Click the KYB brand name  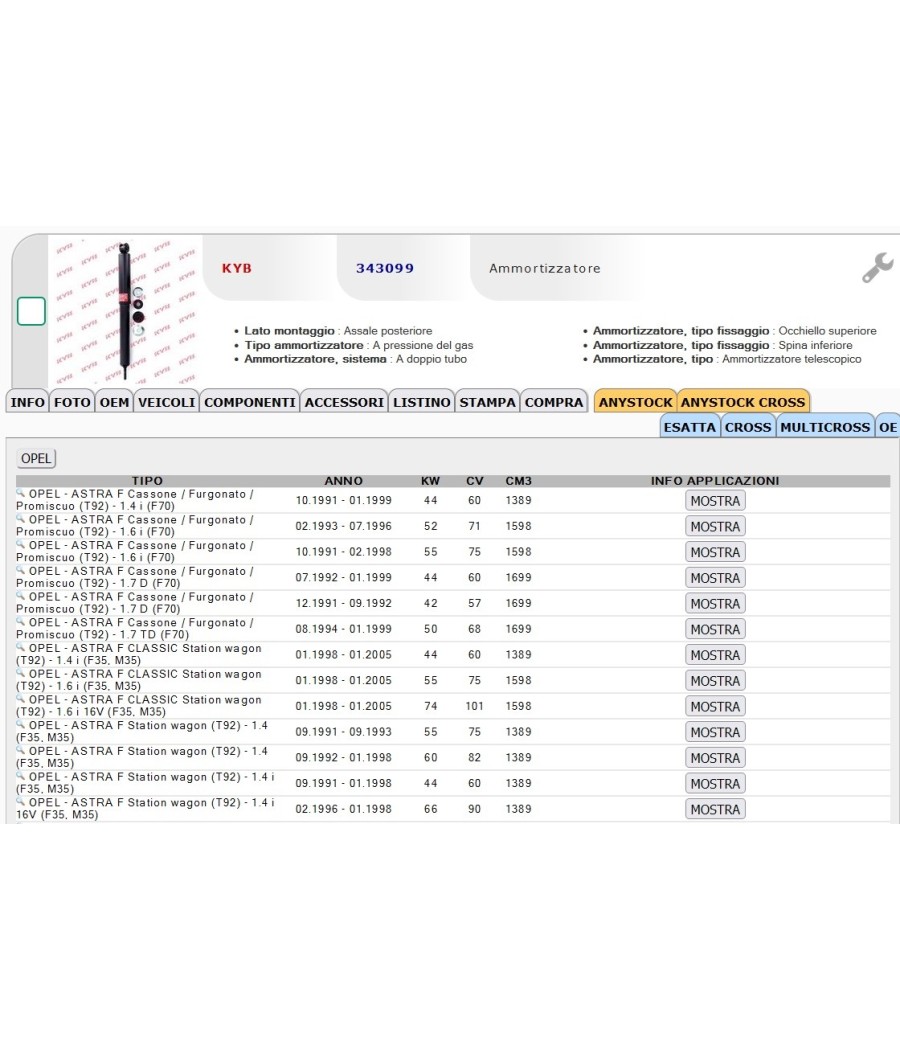pos(237,269)
